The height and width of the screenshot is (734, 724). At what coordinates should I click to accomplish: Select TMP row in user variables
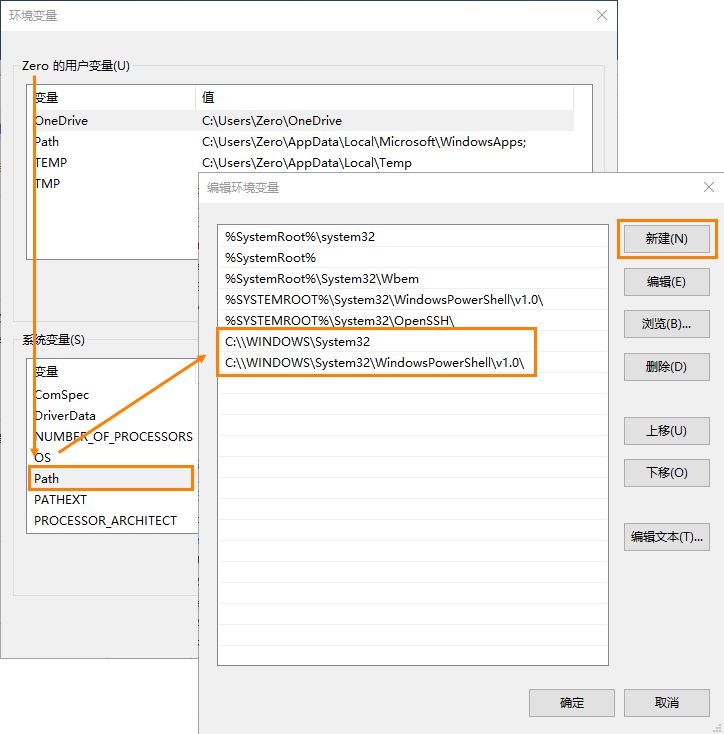[112, 184]
